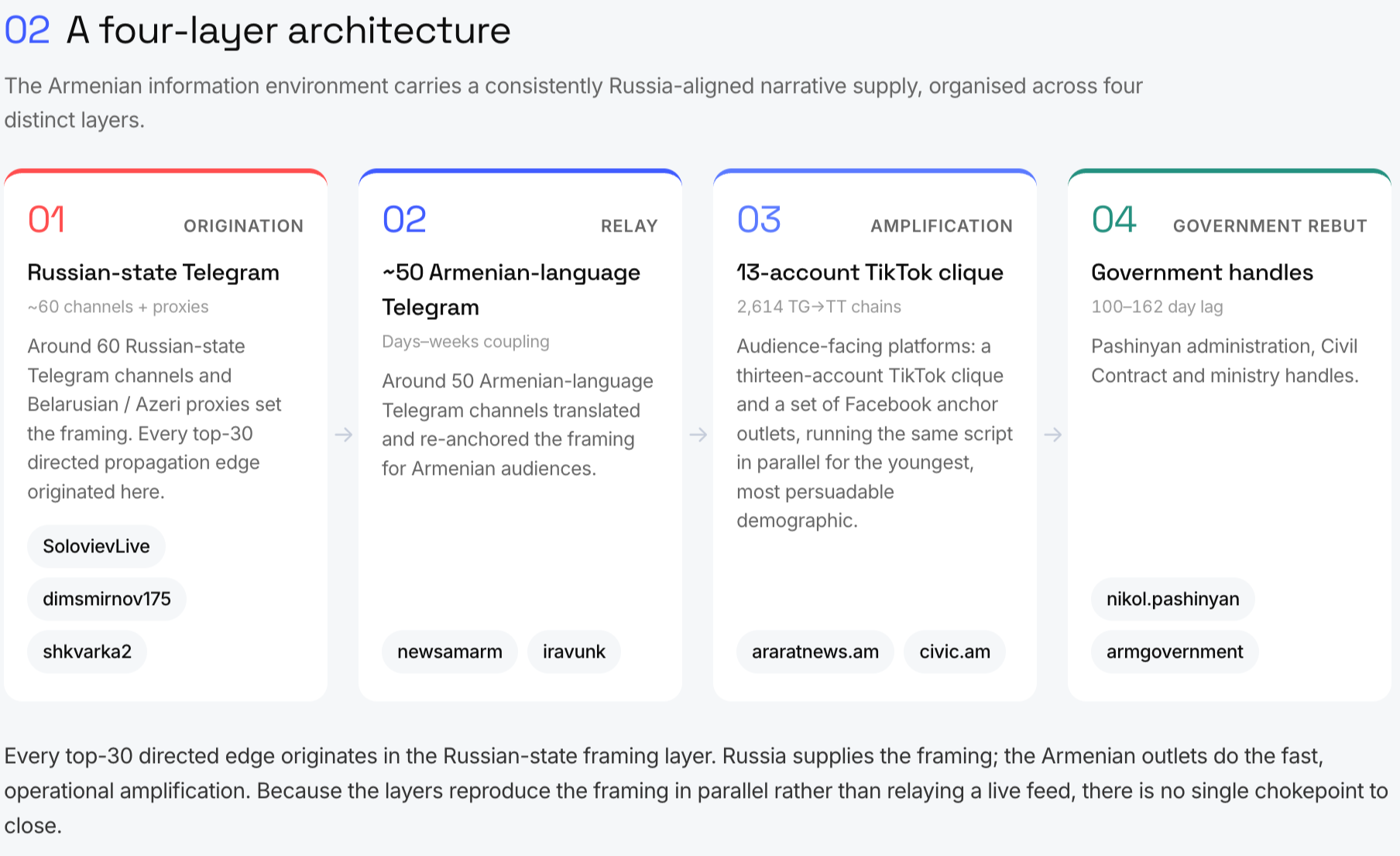The width and height of the screenshot is (1400, 856).
Task: Select the SolovievLive tag chip
Action: pos(96,546)
